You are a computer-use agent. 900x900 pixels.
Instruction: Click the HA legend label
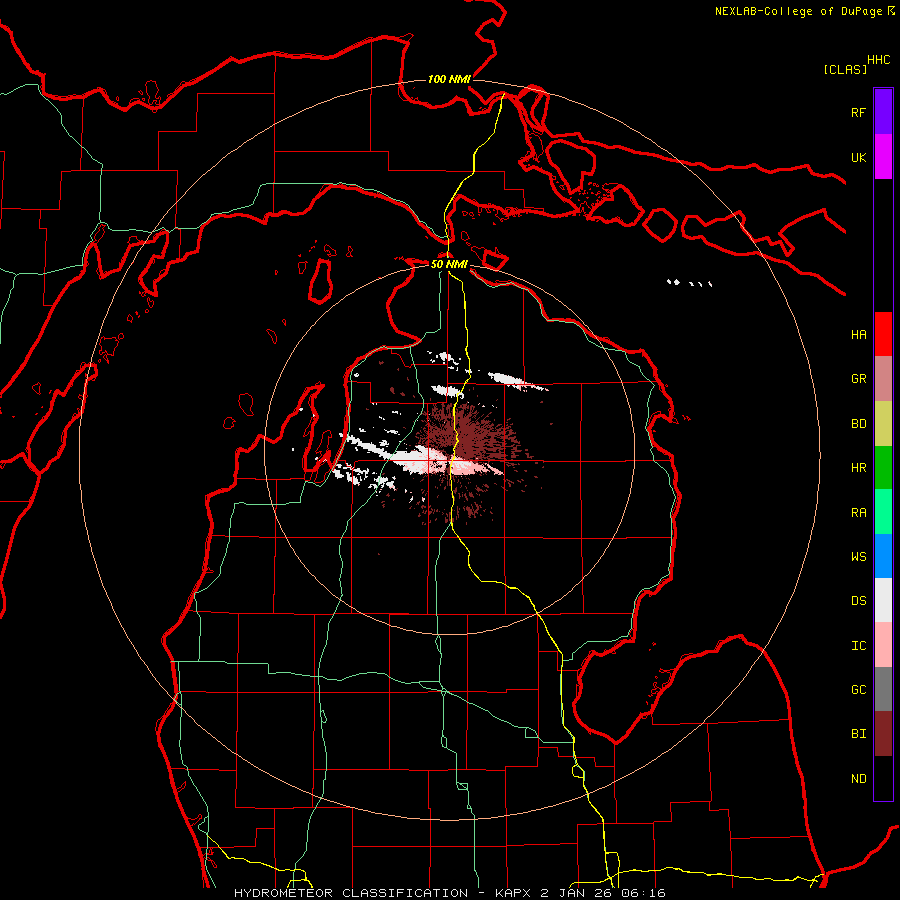859,334
